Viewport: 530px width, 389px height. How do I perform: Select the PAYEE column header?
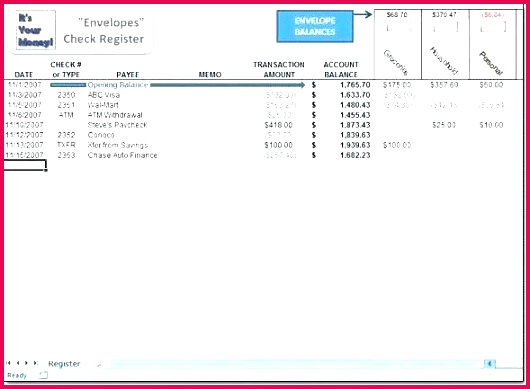(128, 74)
